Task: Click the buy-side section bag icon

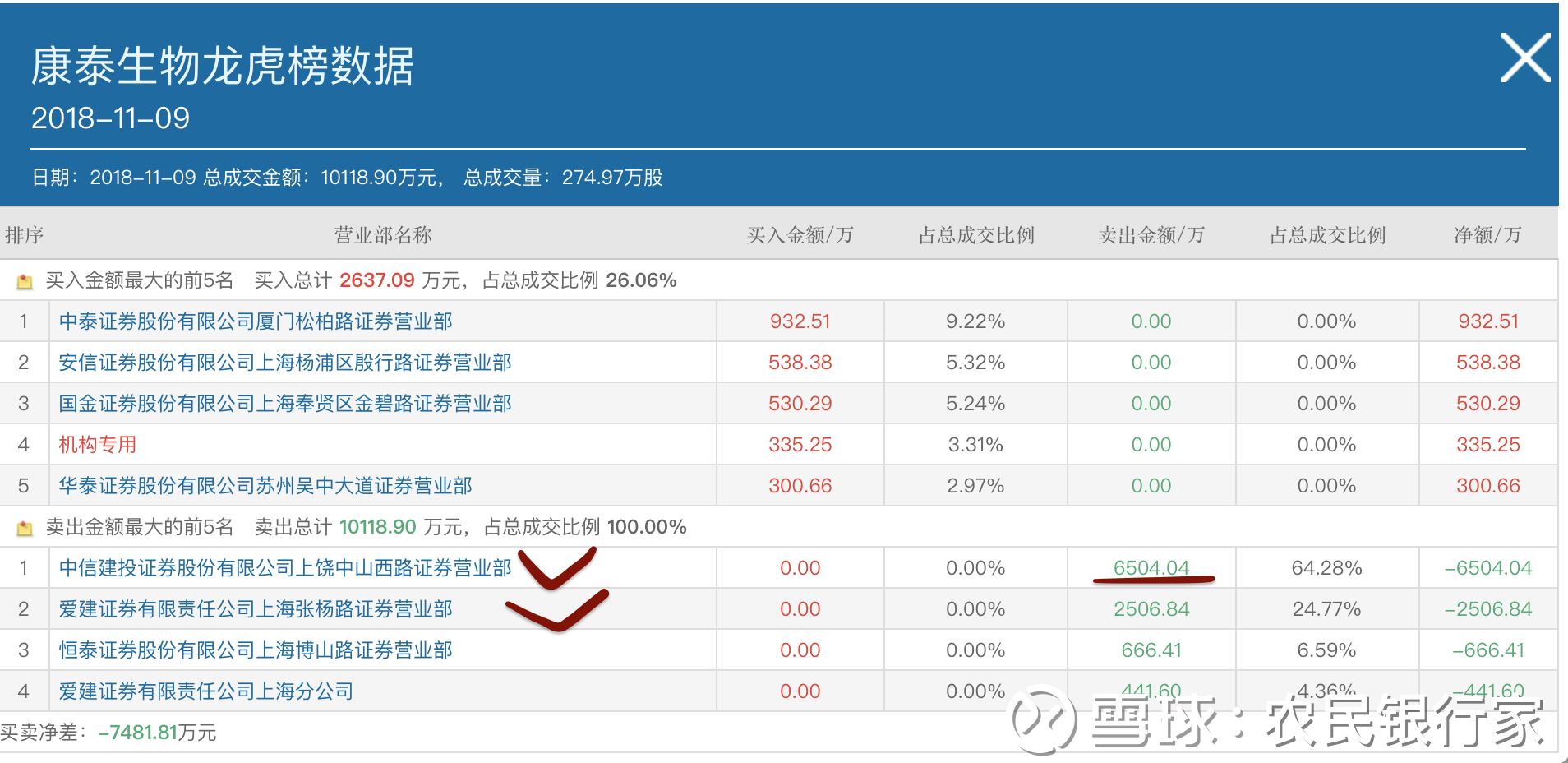Action: 25,281
